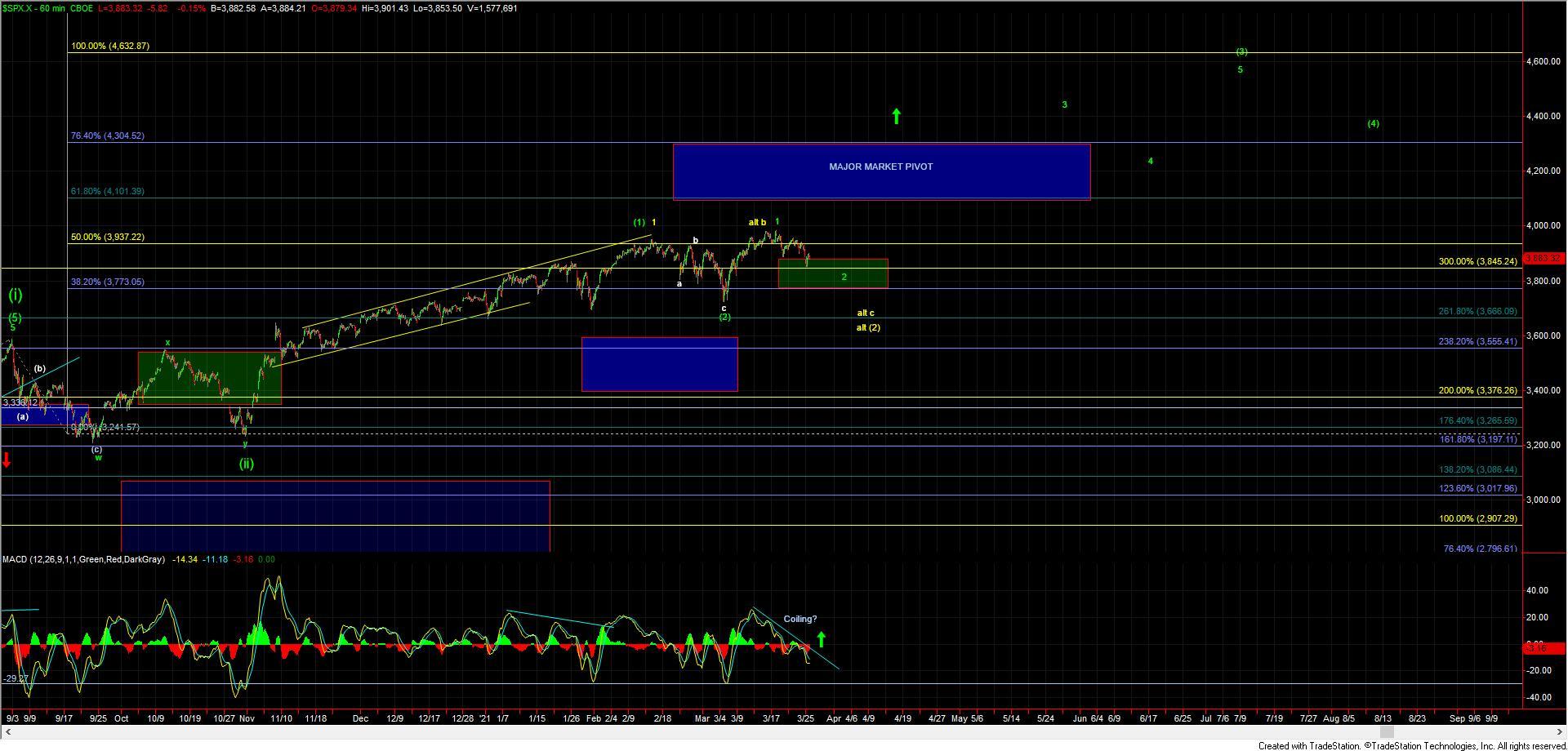
Task: Select the green wave 2 target box
Action: [x=832, y=273]
